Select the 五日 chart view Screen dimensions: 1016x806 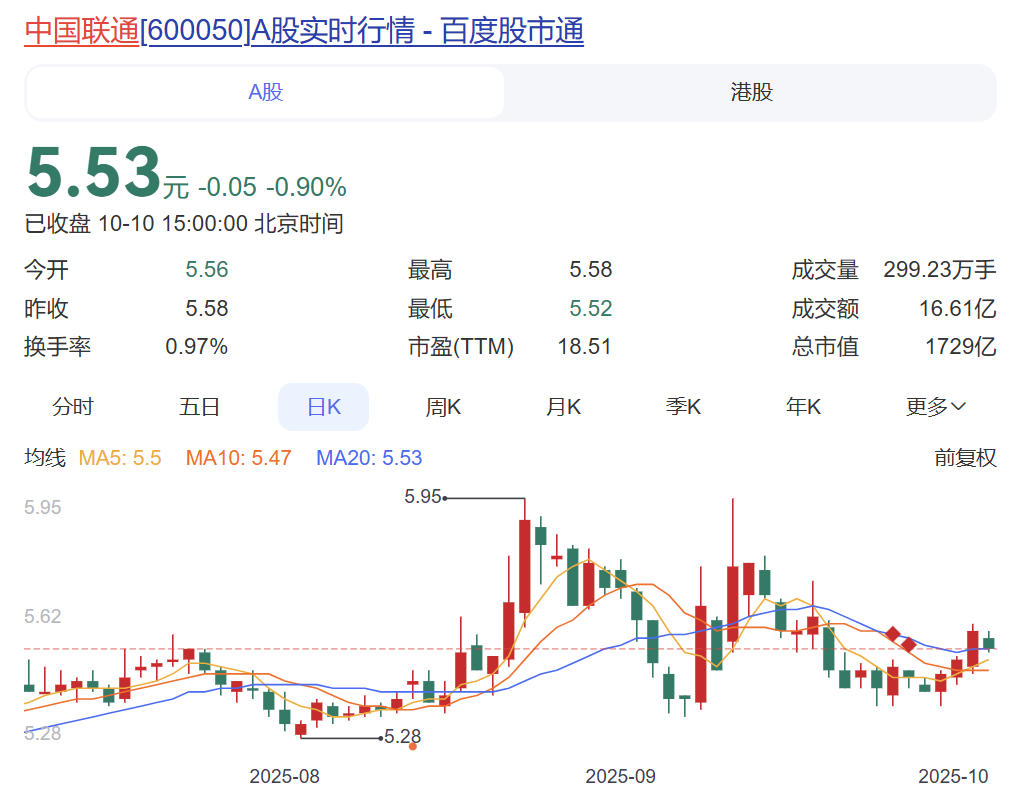[199, 407]
